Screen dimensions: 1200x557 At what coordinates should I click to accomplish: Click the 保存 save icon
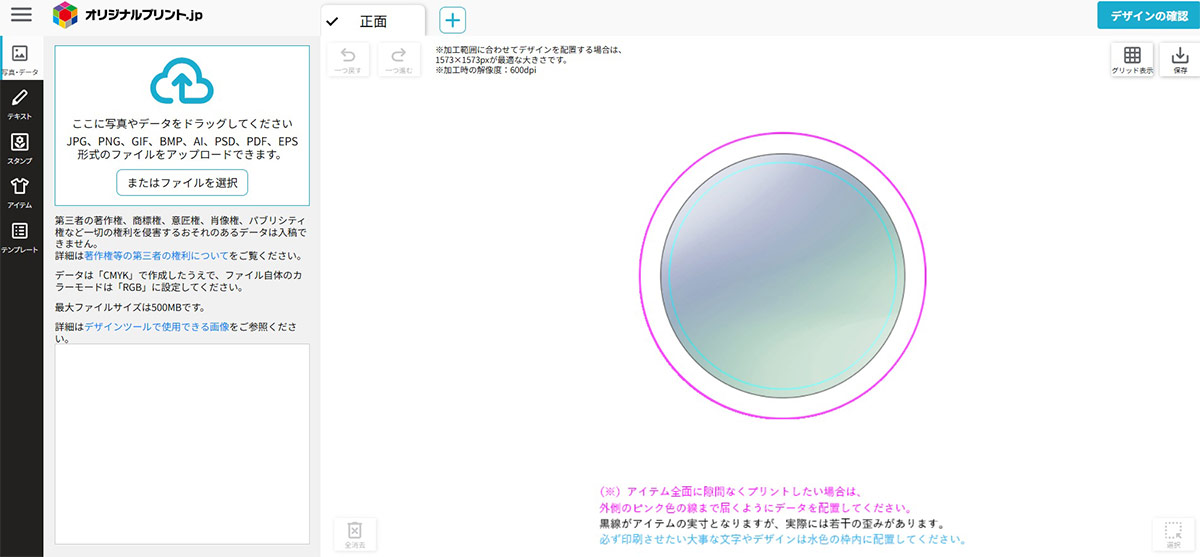(x=1180, y=60)
